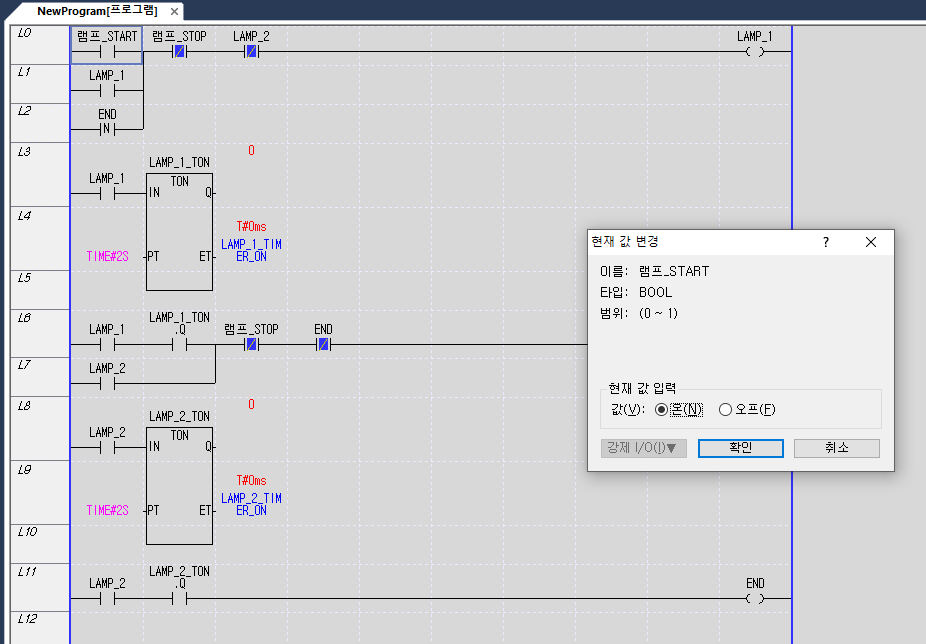Click the END negative-edge contact on L2
The height and width of the screenshot is (644, 926).
[x=107, y=129]
